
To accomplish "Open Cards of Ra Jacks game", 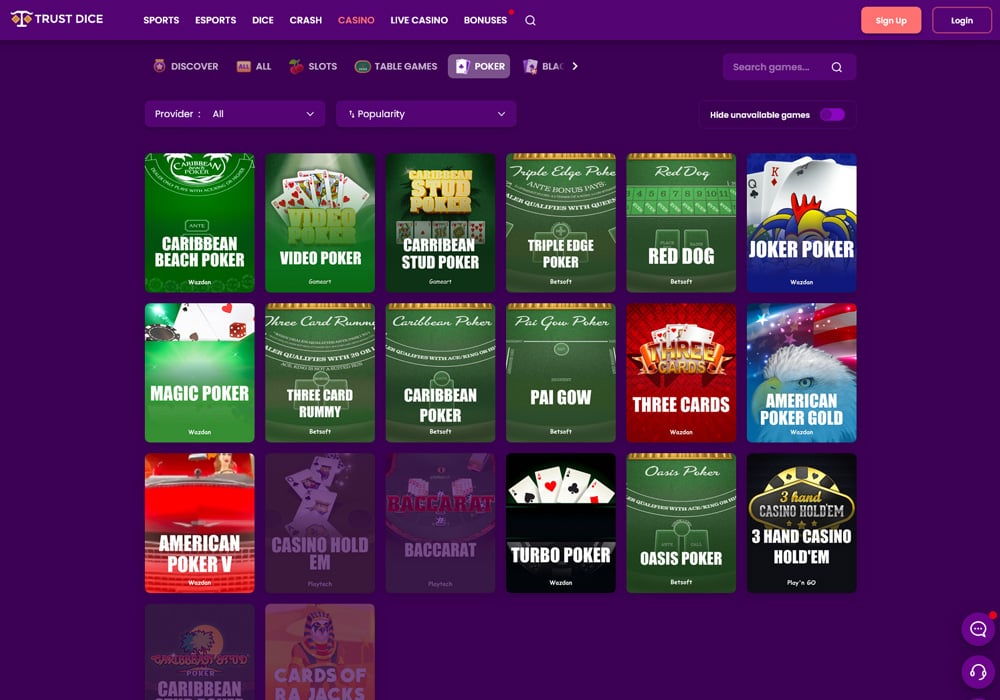I will (320, 652).
